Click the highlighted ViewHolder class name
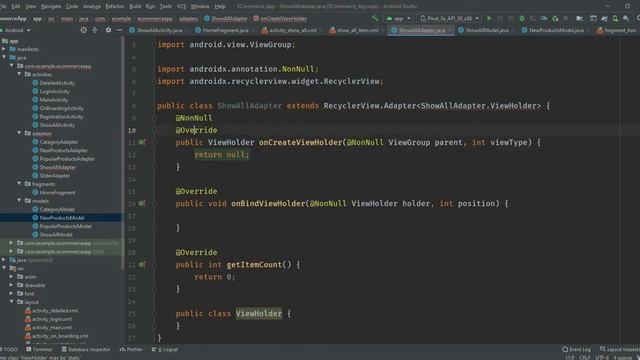The width and height of the screenshot is (640, 360). coord(259,313)
